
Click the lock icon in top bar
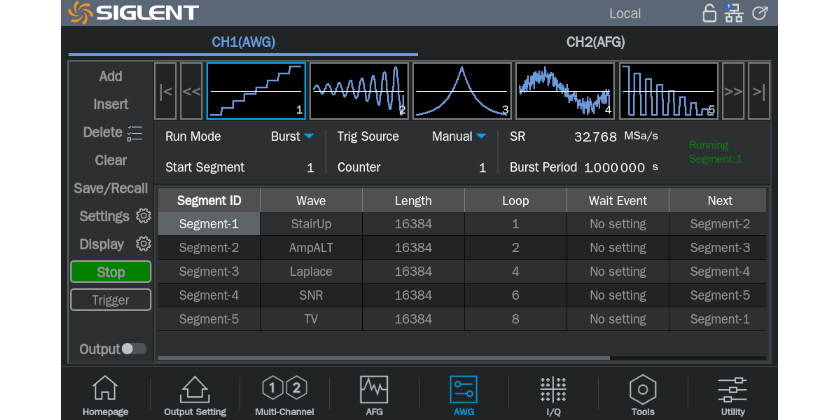(x=709, y=13)
